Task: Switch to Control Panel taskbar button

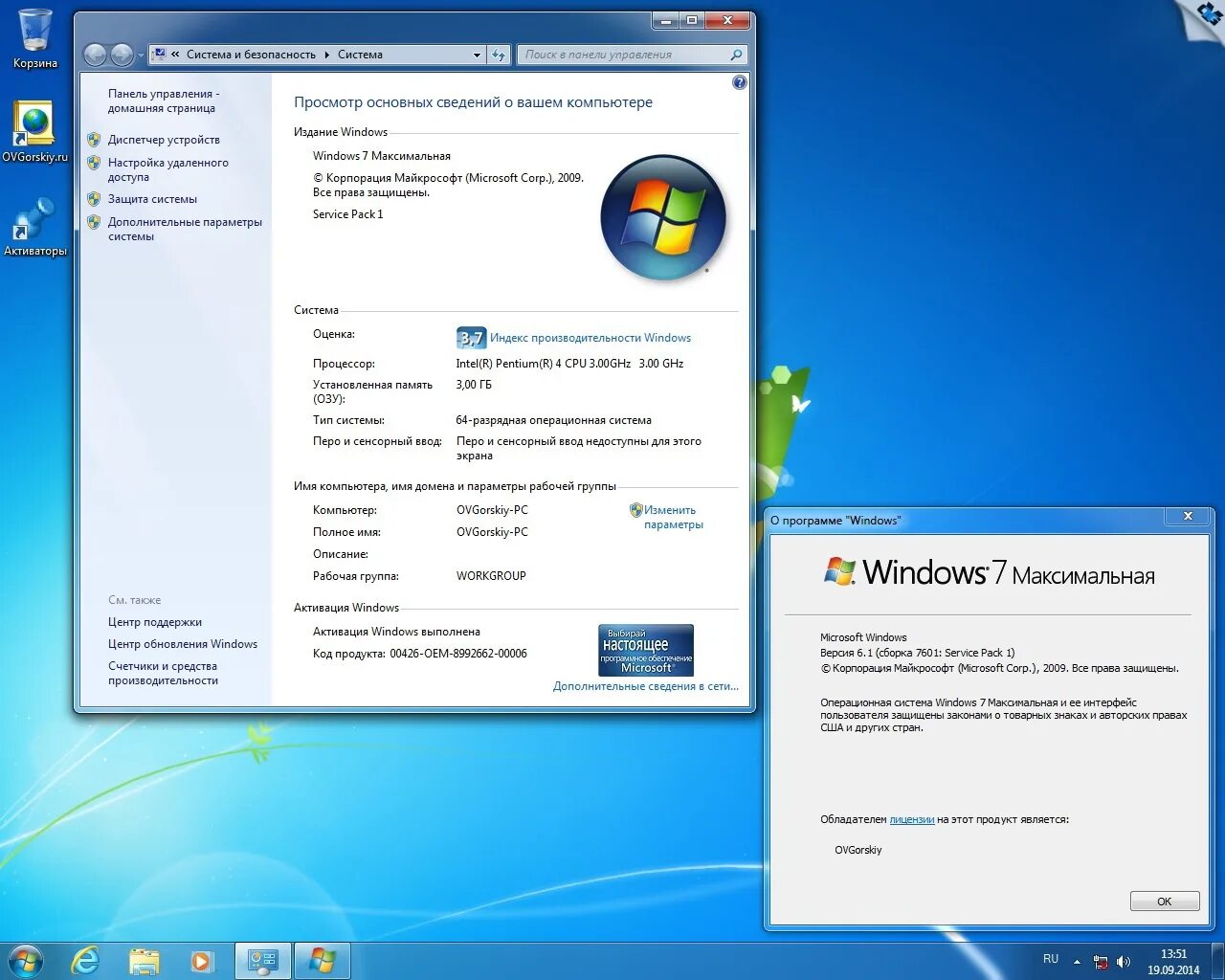Action: click(x=263, y=961)
